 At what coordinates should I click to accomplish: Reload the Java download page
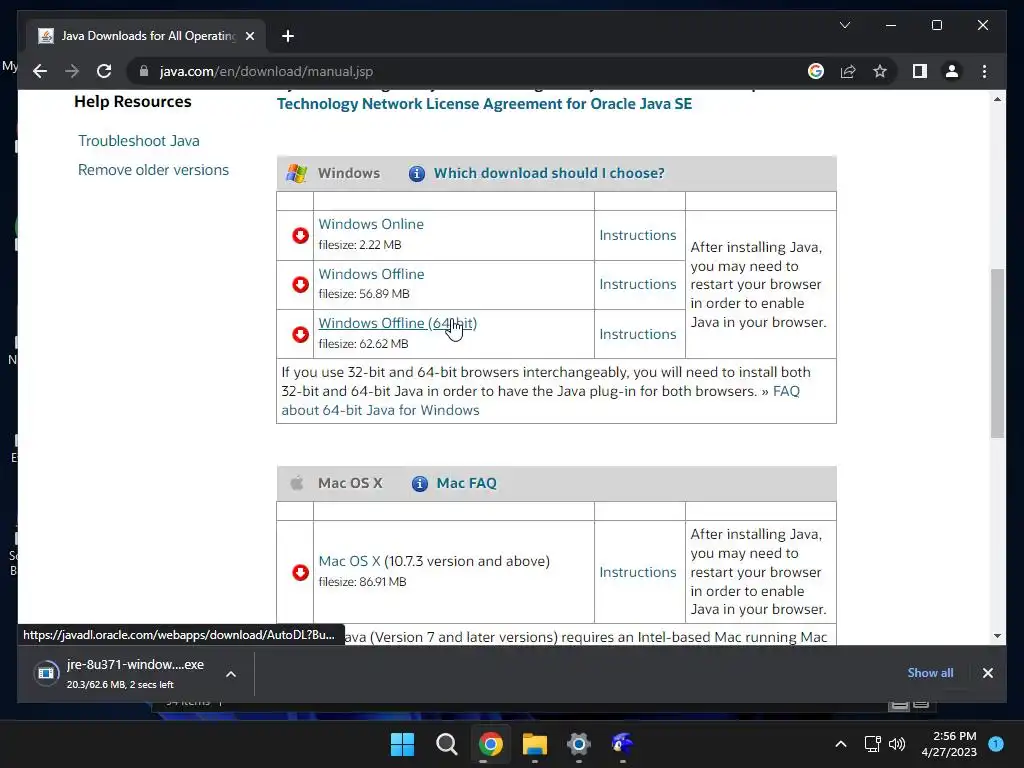(104, 71)
